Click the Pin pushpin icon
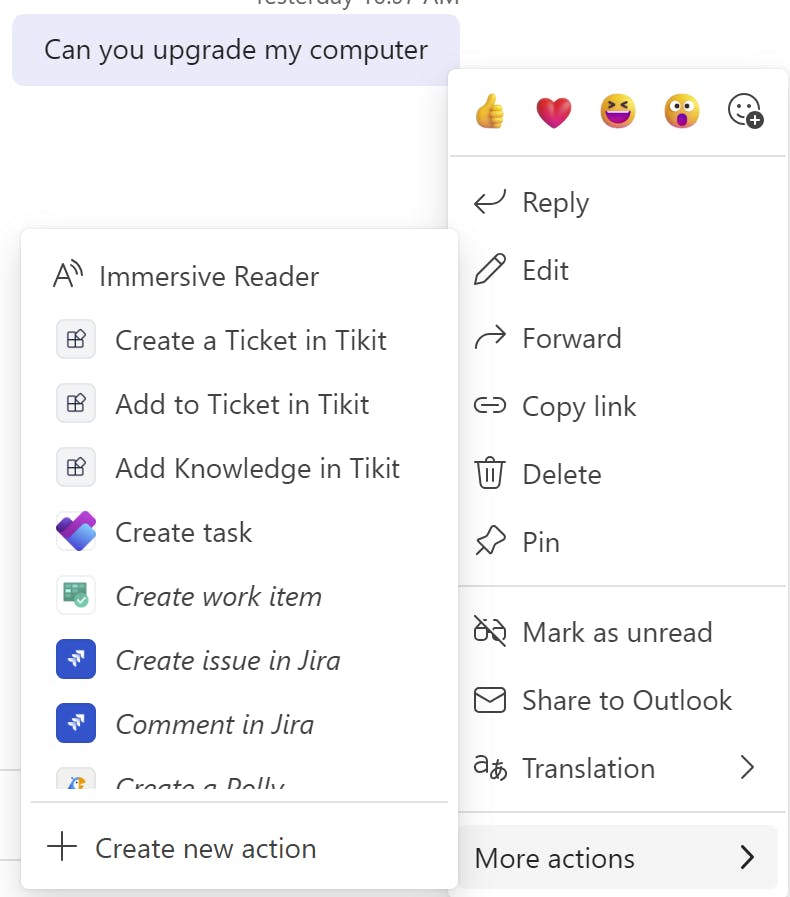790x897 pixels. pos(489,542)
